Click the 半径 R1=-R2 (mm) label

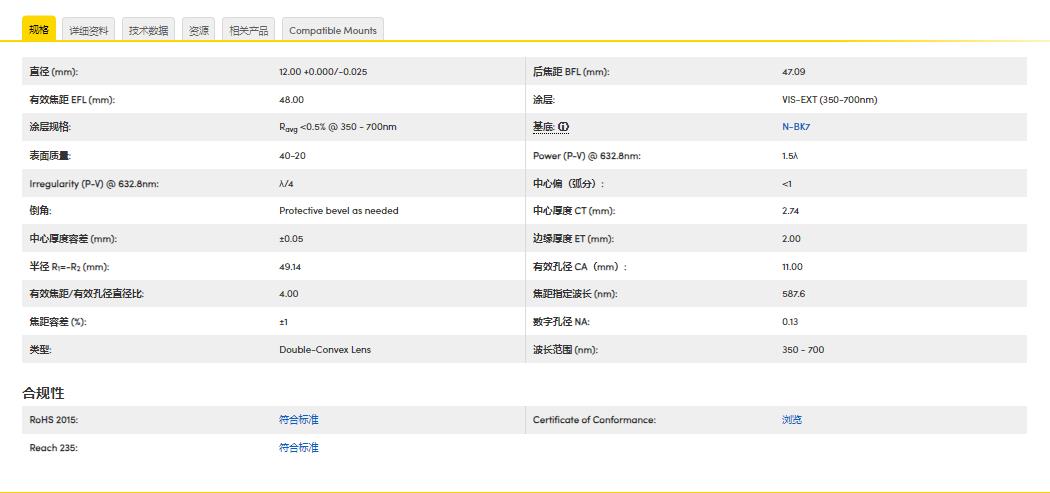coord(70,267)
